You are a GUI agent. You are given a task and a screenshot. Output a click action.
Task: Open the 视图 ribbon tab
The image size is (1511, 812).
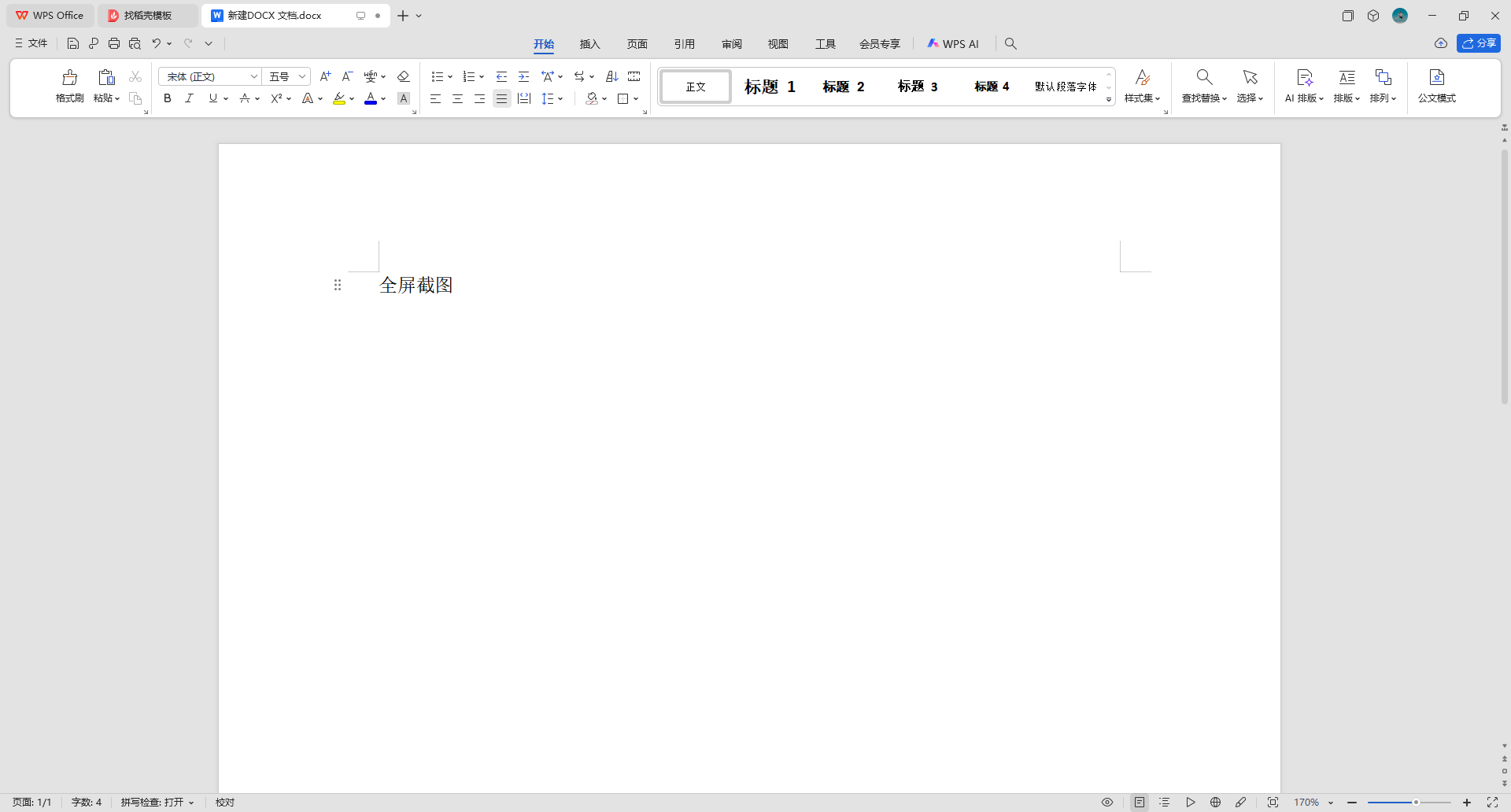(x=778, y=44)
